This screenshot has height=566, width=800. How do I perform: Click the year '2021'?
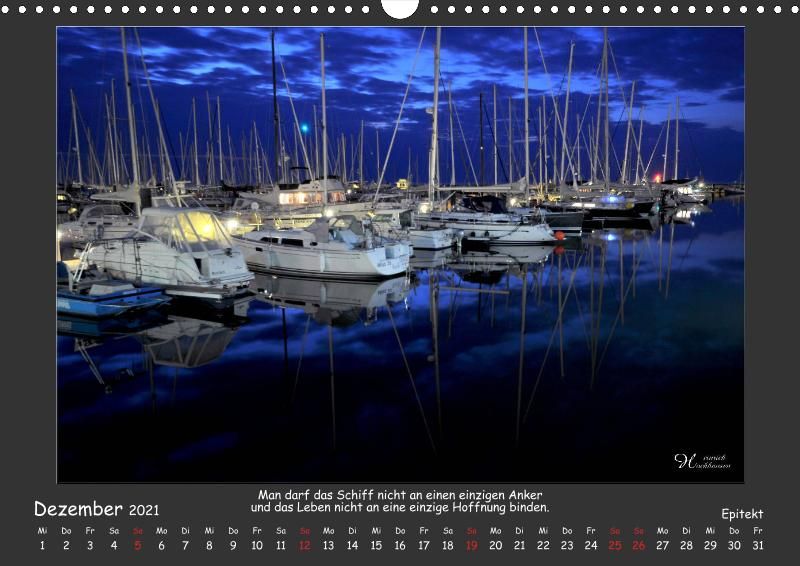coord(144,510)
